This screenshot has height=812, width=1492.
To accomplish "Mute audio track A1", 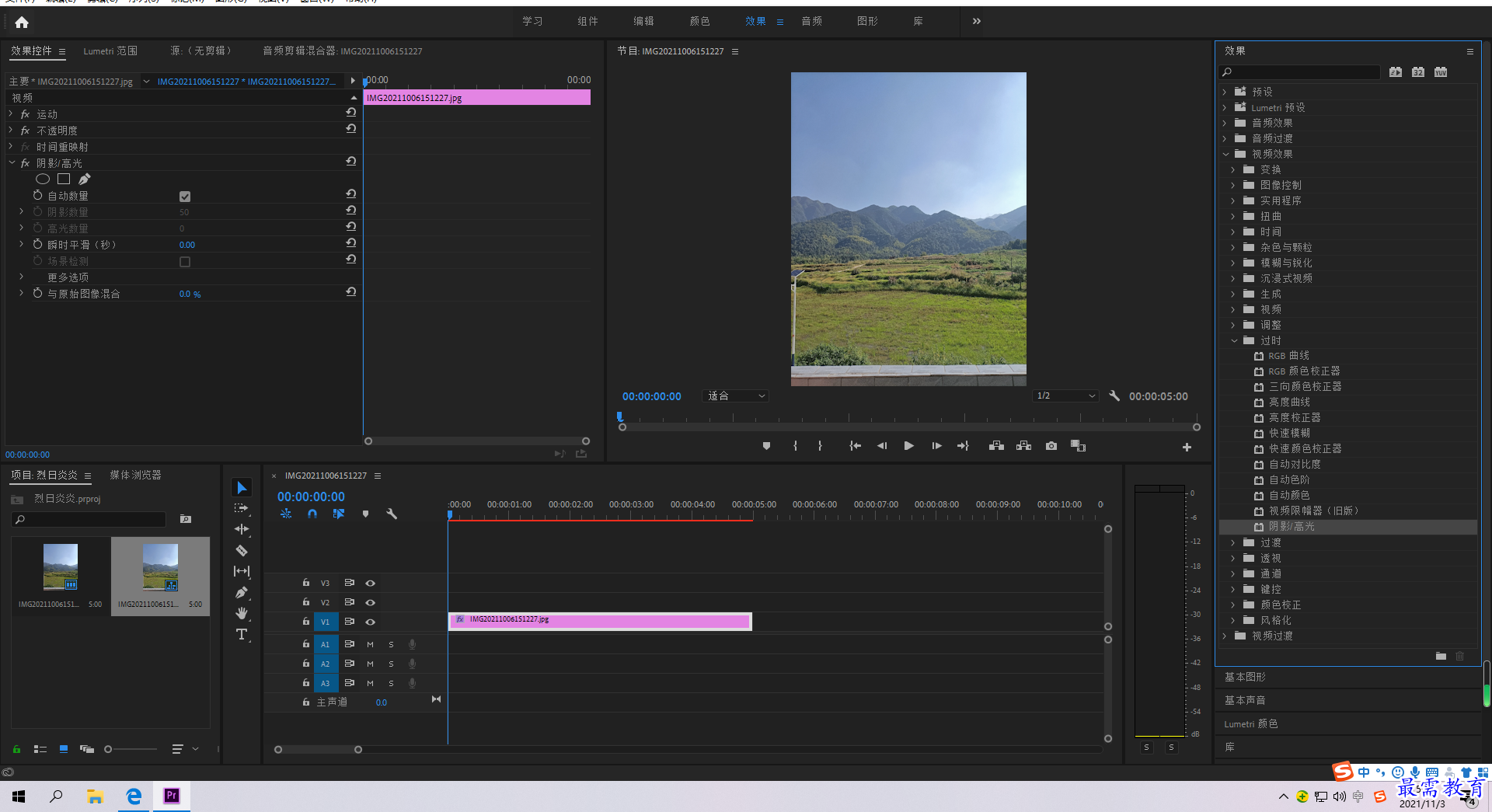I will click(370, 644).
